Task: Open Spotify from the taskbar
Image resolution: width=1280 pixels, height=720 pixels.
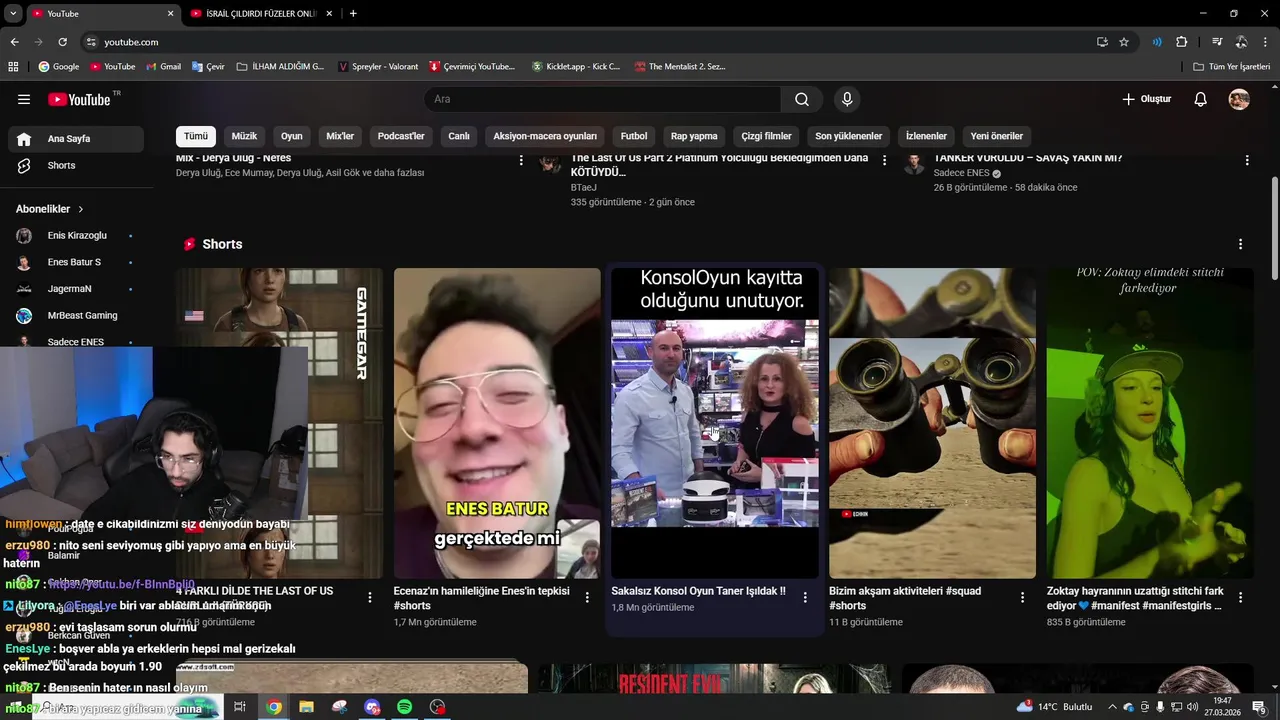Action: 404,707
